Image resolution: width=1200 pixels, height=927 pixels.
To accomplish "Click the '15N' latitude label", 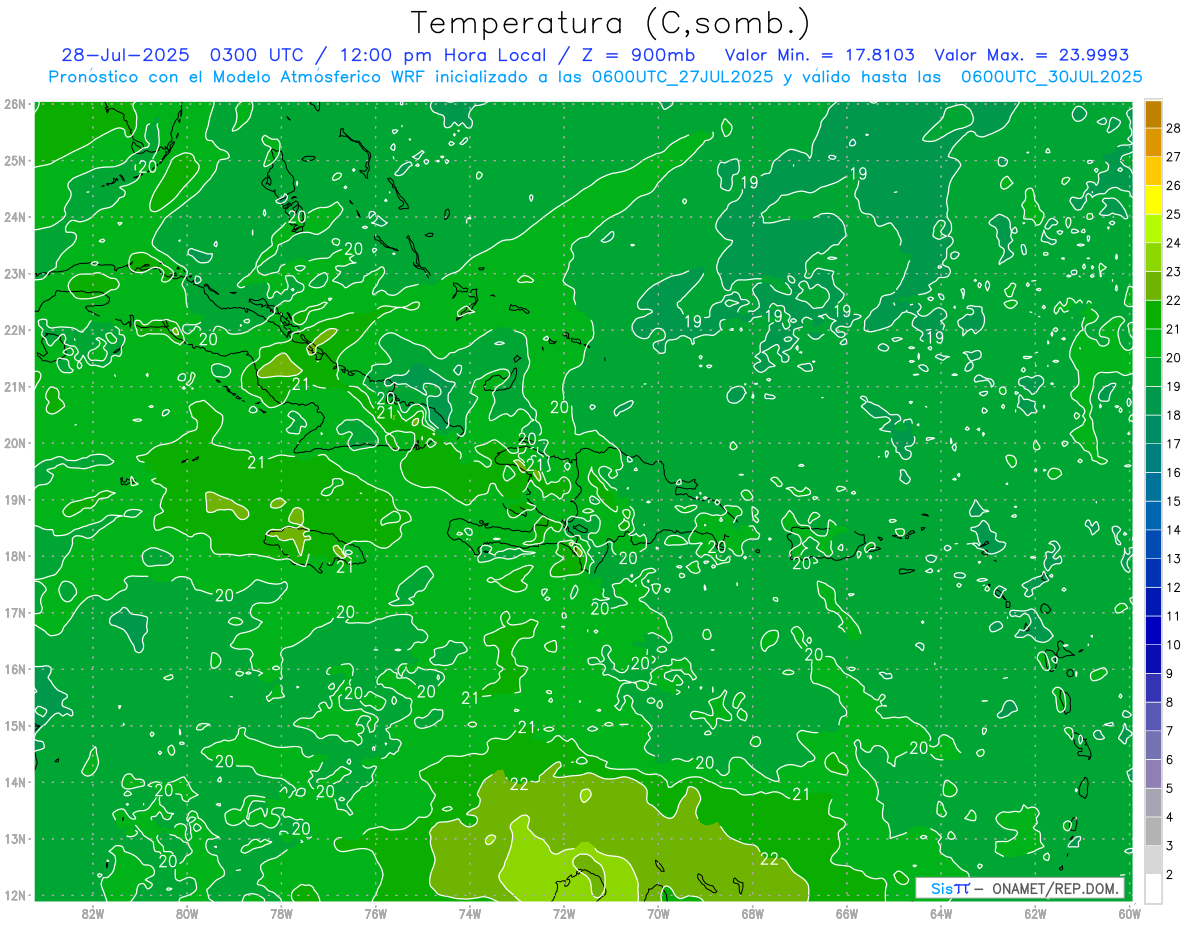I will (14, 725).
